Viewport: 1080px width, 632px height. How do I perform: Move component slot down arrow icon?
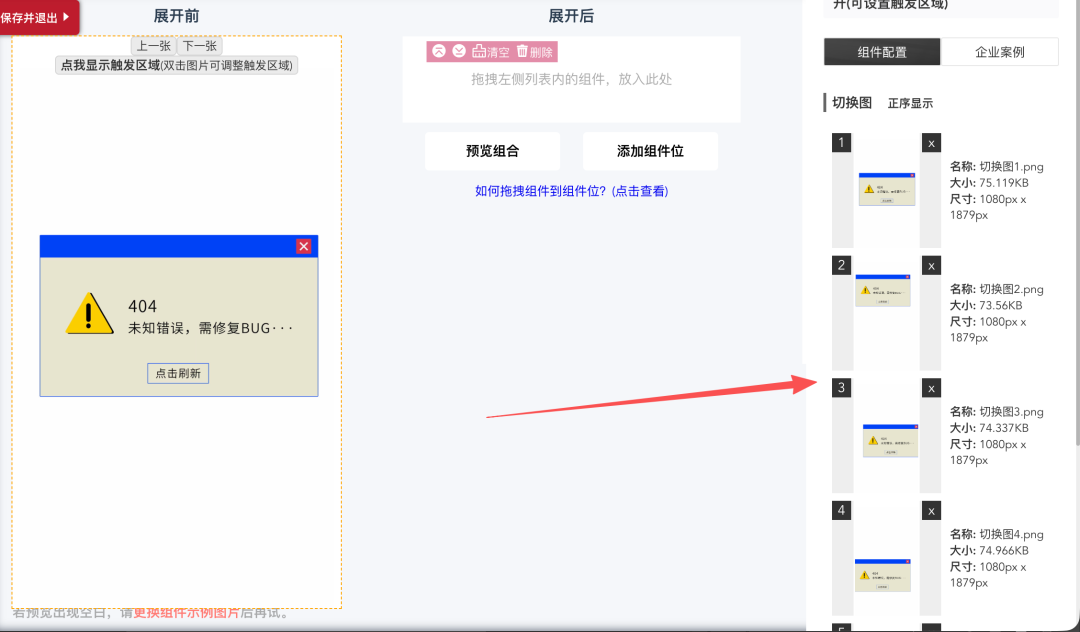(x=459, y=51)
